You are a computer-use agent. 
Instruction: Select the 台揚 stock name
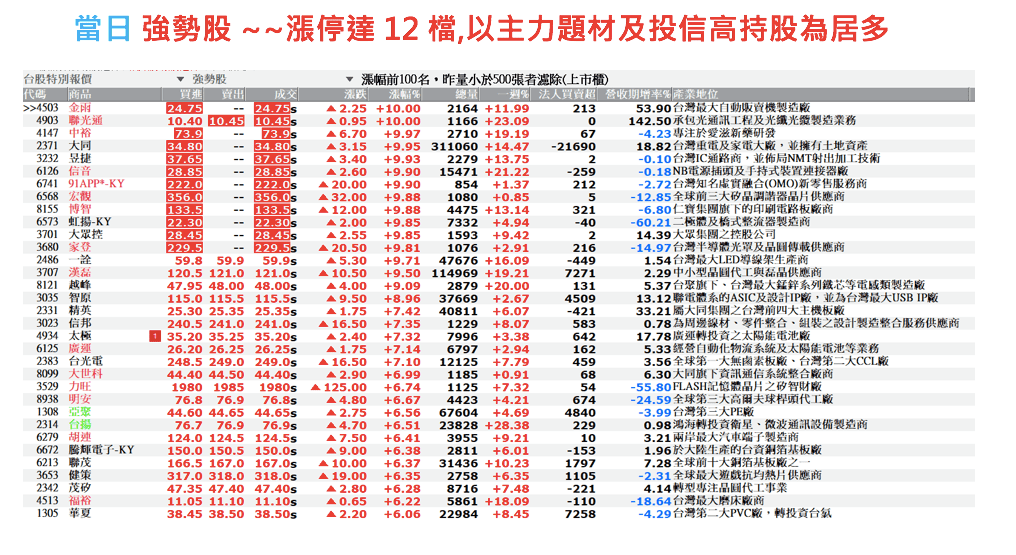(x=78, y=425)
